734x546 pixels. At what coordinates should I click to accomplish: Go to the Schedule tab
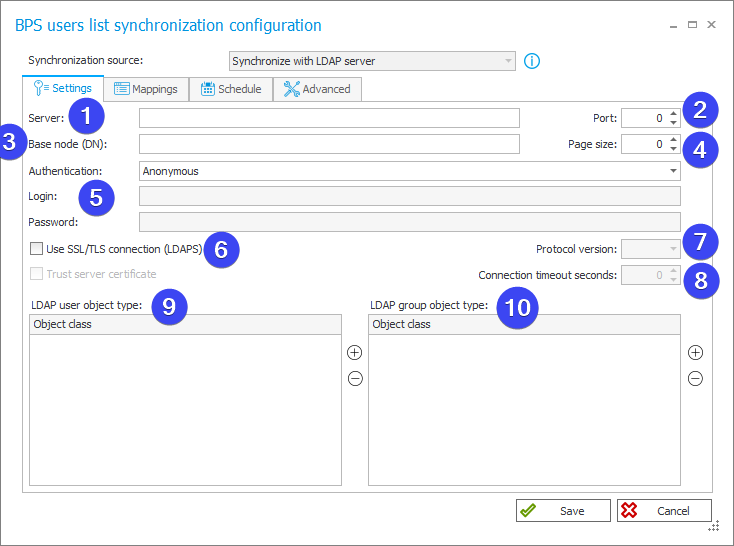pyautogui.click(x=231, y=89)
